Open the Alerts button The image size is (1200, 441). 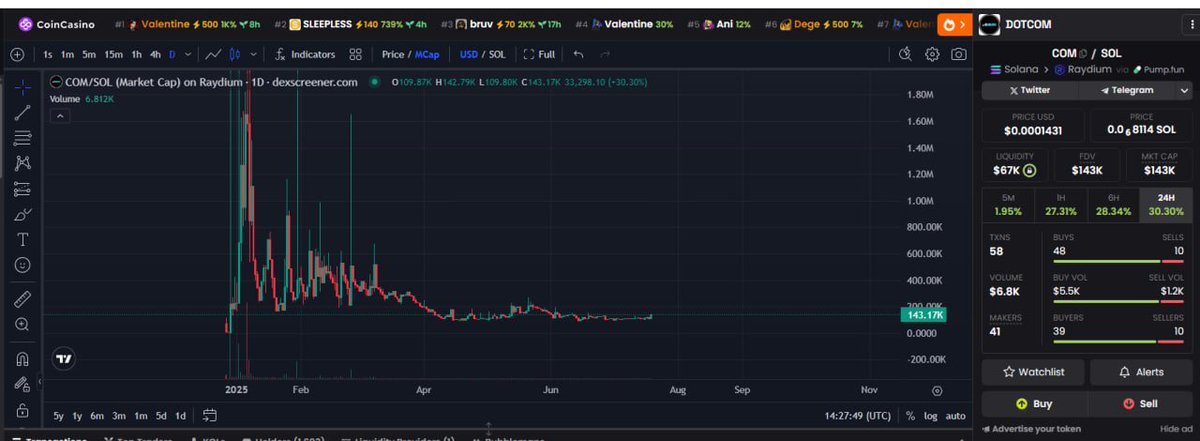[x=1140, y=372]
